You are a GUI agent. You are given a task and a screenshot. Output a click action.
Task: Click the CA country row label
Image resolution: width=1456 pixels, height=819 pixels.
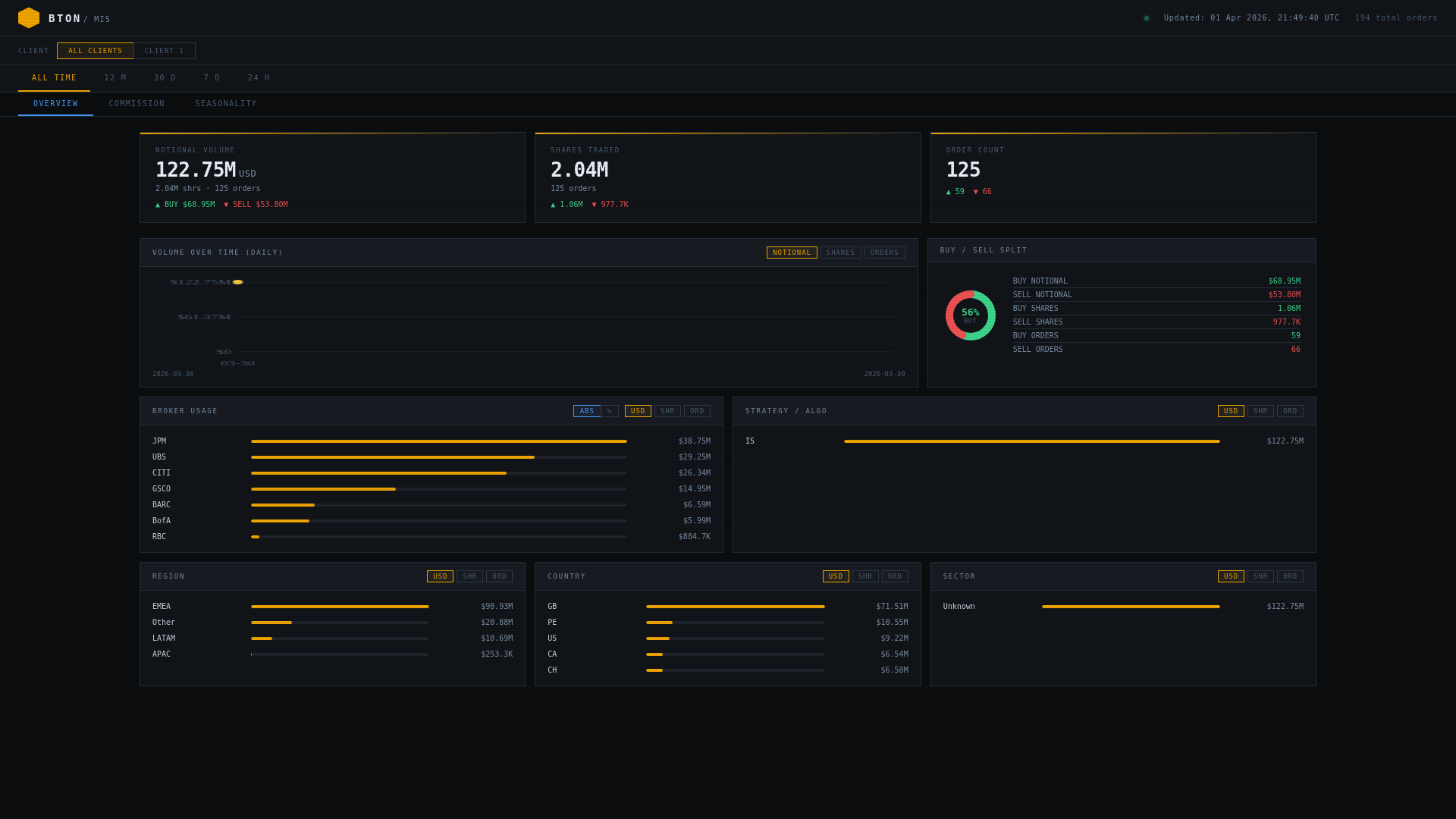click(552, 654)
